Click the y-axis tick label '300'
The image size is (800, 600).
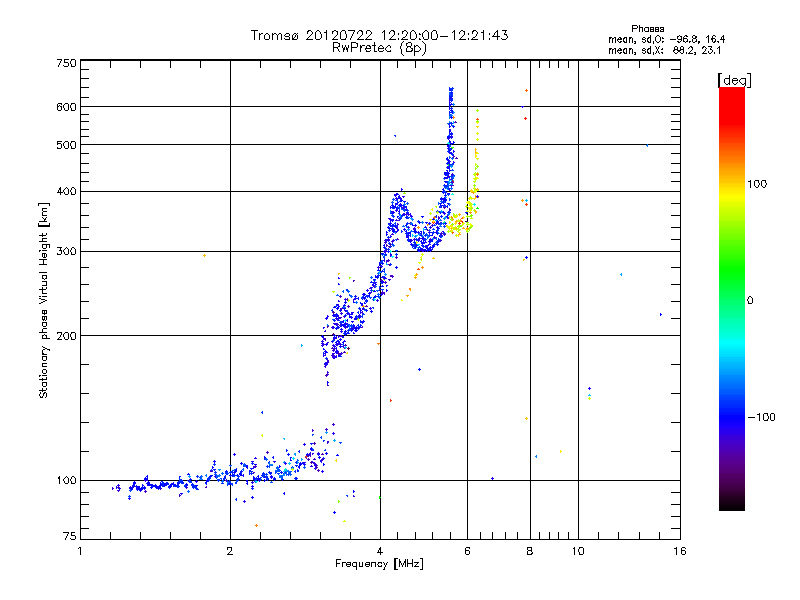click(66, 252)
